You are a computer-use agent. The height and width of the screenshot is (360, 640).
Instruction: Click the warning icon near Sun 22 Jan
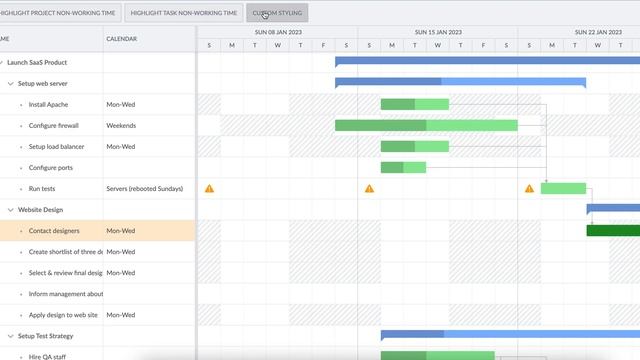coord(529,189)
